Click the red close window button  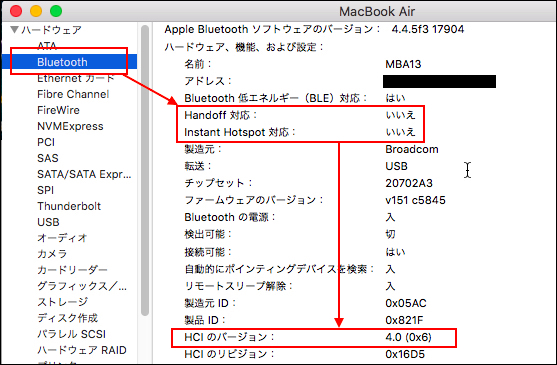point(16,11)
